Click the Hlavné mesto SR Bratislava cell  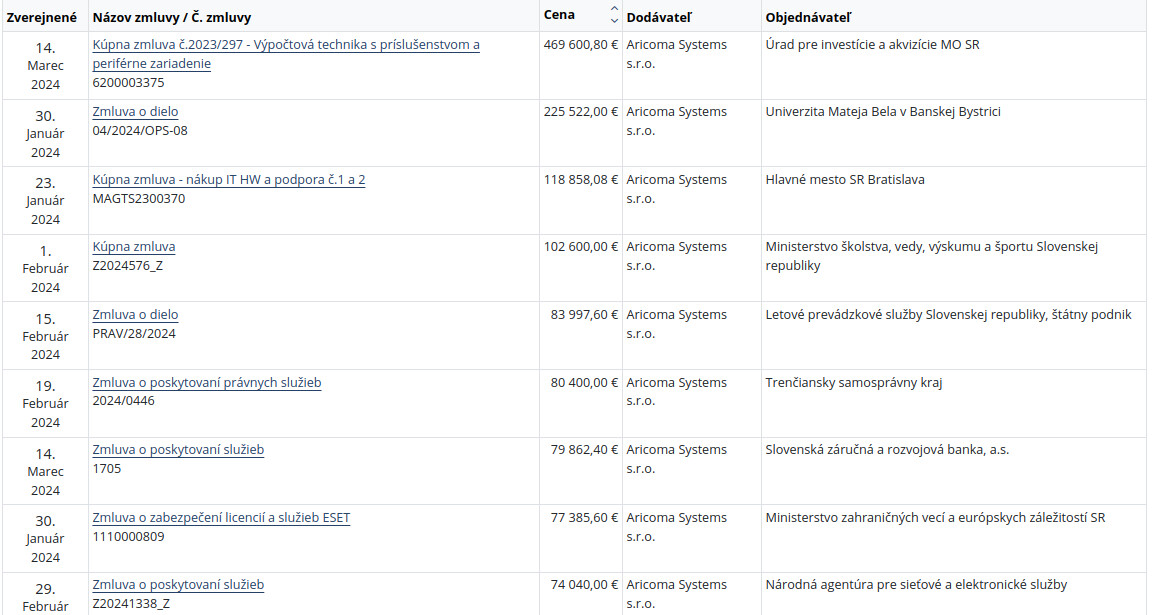click(844, 180)
